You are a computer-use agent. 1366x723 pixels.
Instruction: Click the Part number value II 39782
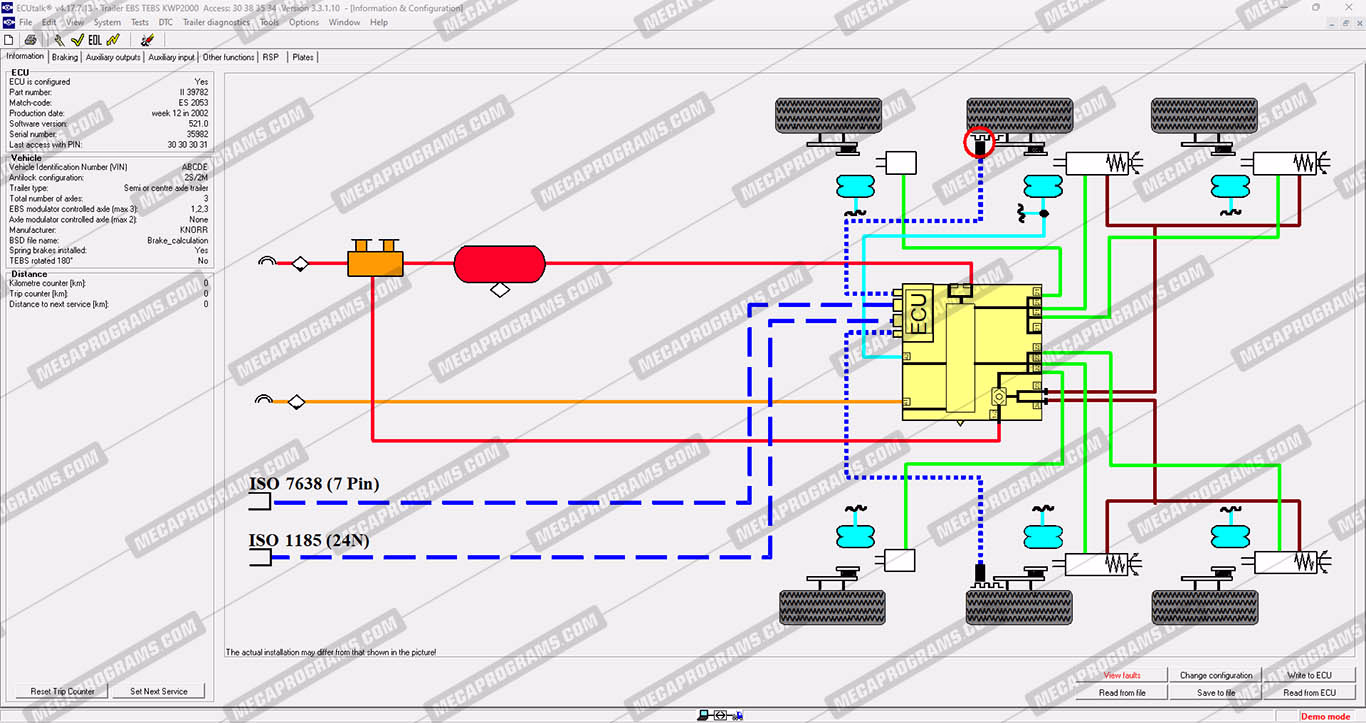tap(194, 92)
